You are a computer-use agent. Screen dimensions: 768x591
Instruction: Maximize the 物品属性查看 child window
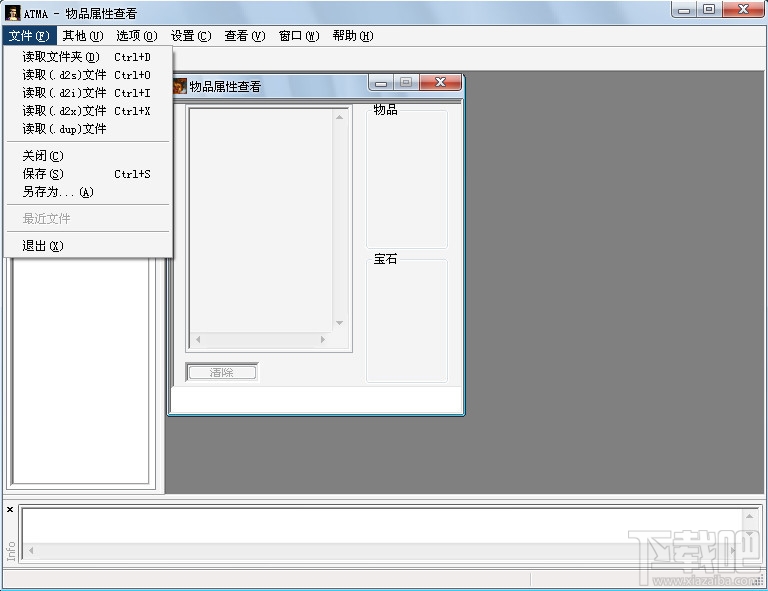click(406, 83)
